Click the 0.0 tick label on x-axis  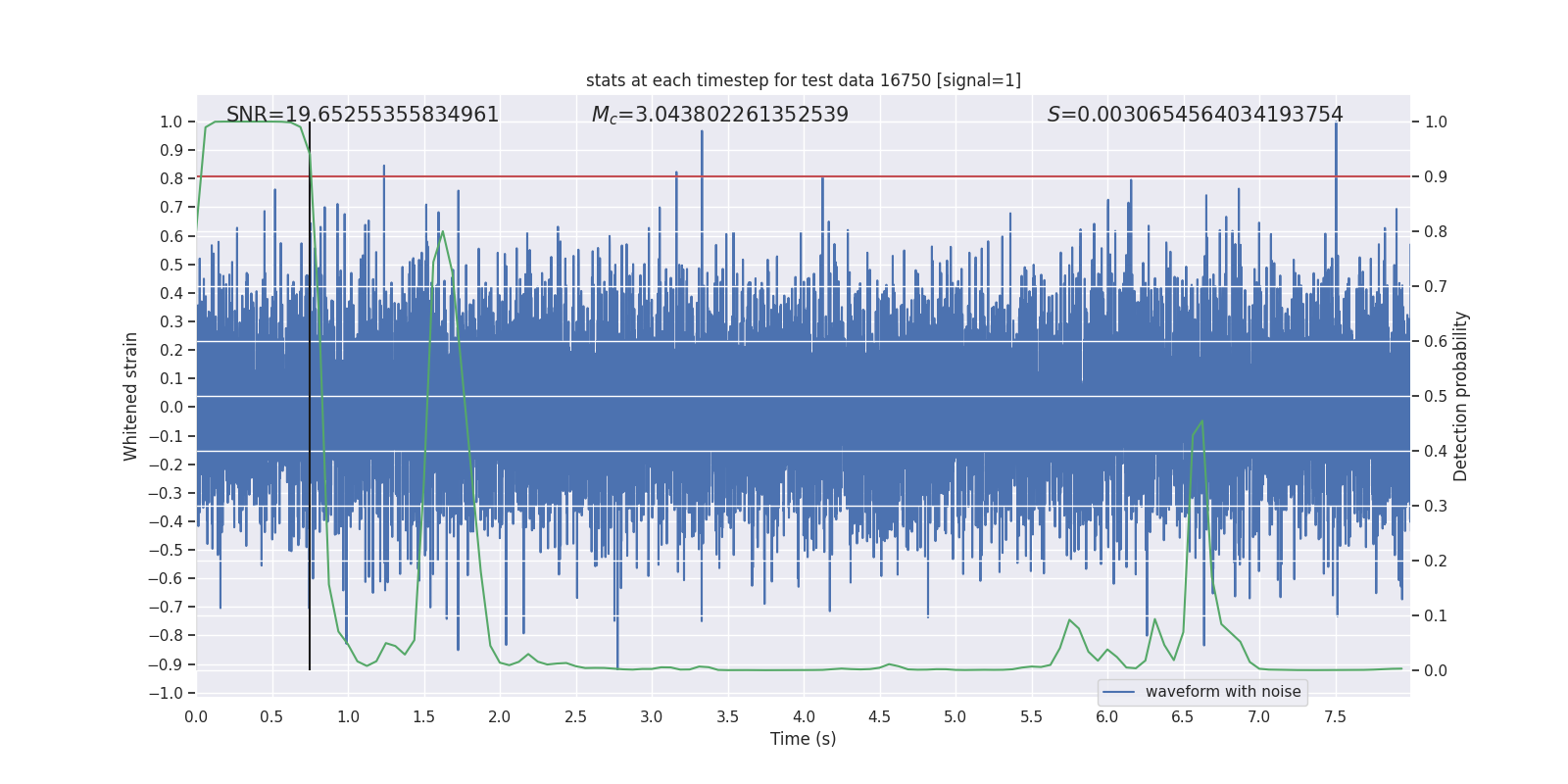pos(196,716)
